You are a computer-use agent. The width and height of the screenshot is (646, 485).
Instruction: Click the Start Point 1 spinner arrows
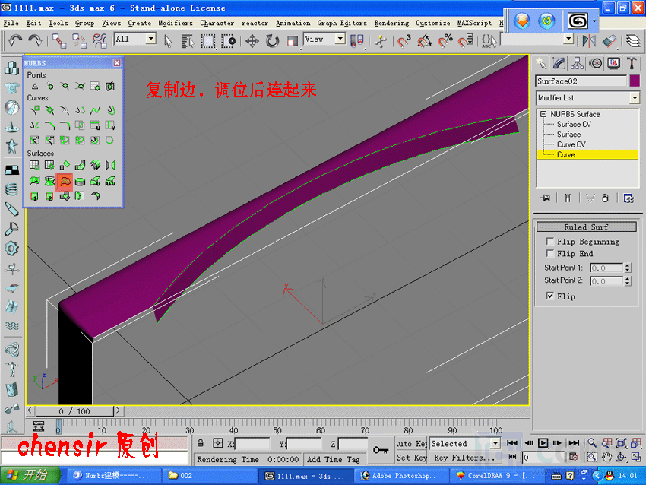(x=627, y=268)
